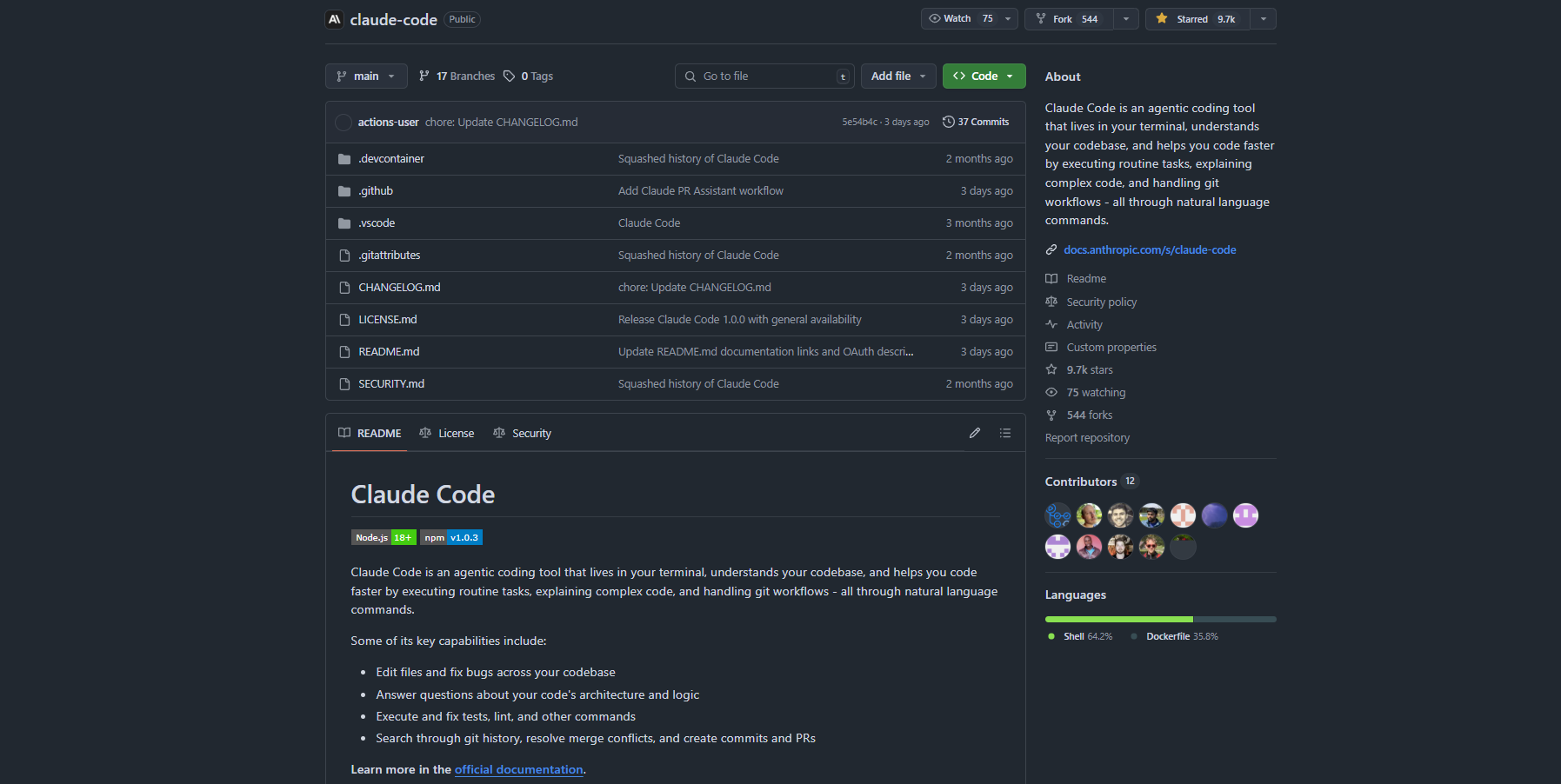The height and width of the screenshot is (784, 1561).
Task: Click the eye icon next to 75 watching
Action: tap(1051, 392)
